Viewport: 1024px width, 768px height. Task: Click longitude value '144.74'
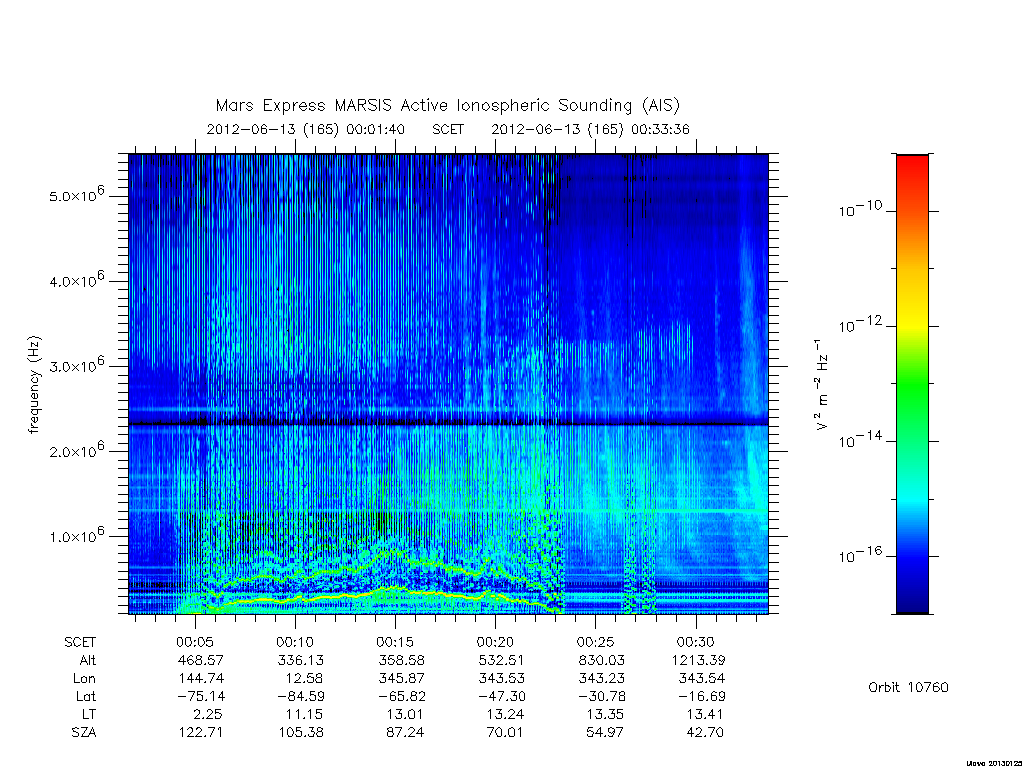pyautogui.click(x=201, y=679)
